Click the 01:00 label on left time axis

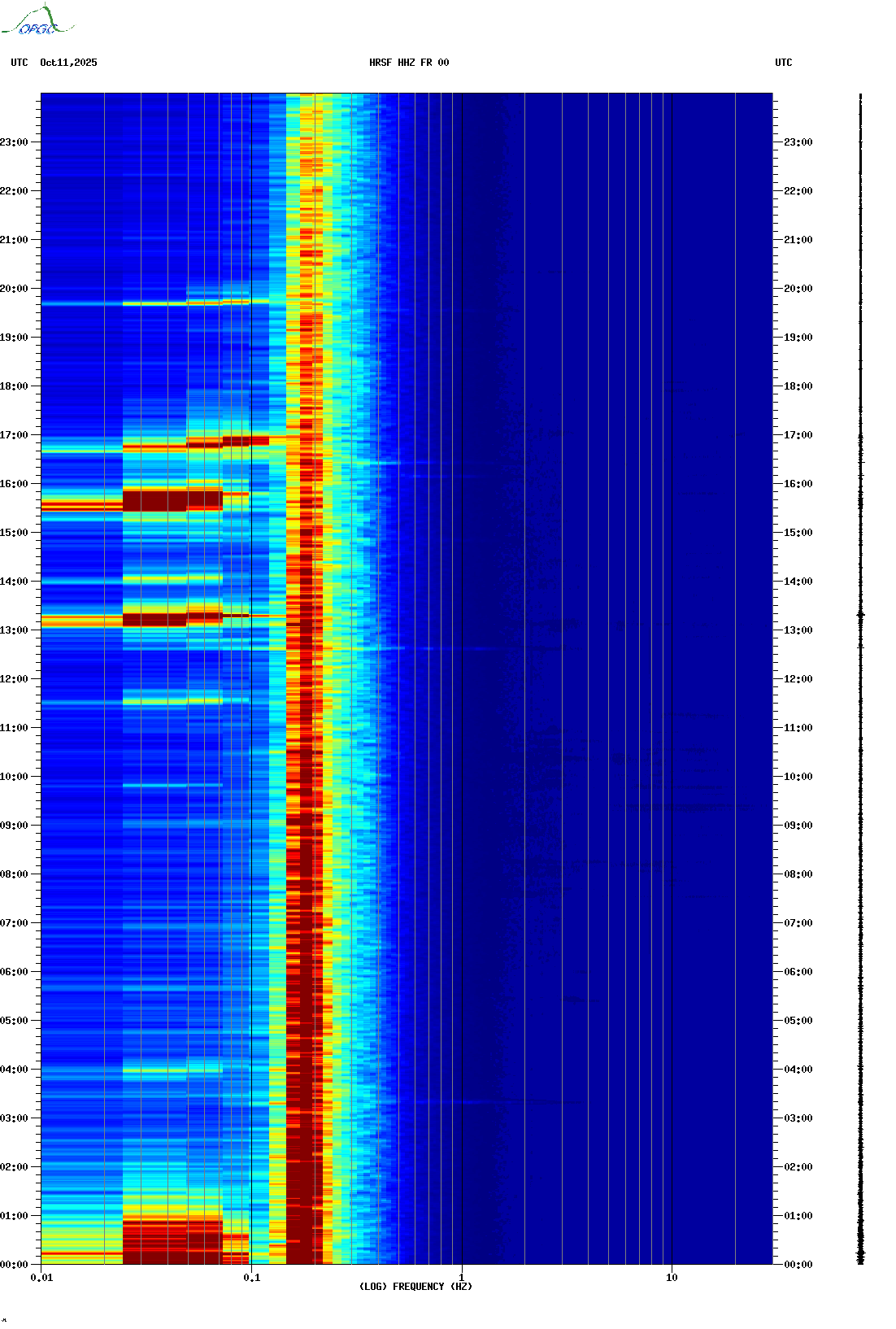point(14,1216)
